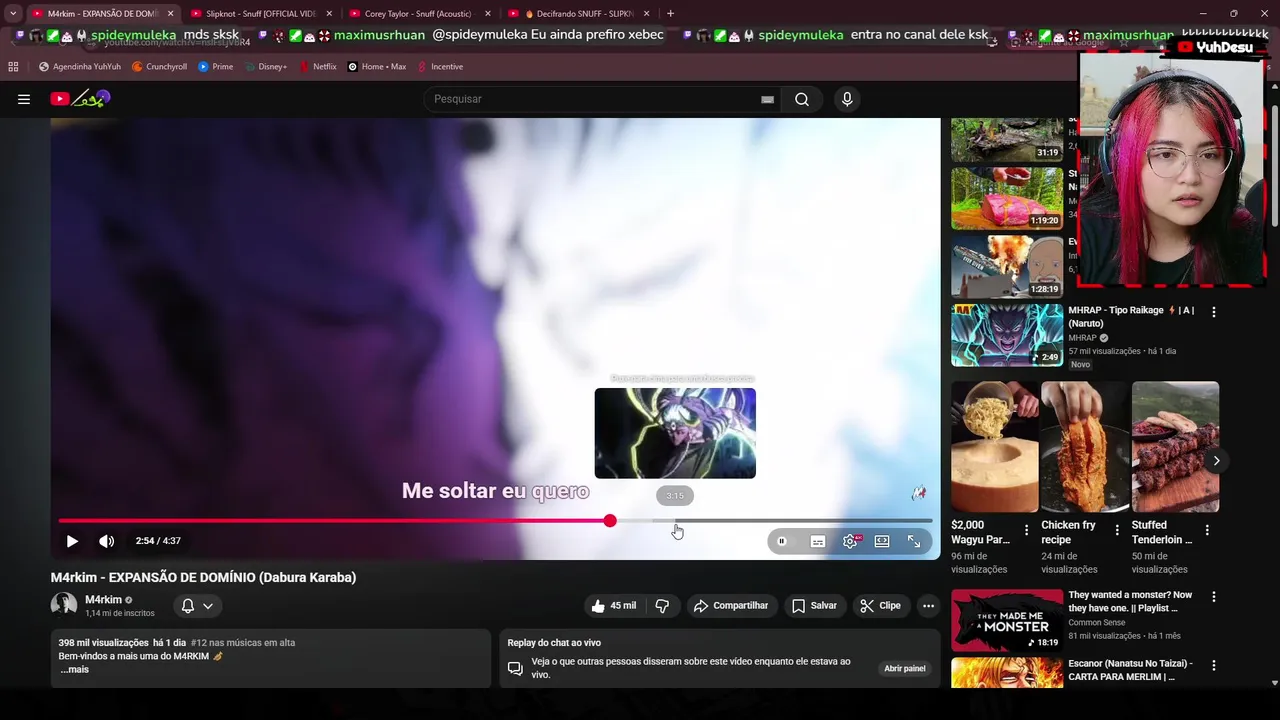This screenshot has height=720, width=1280.
Task: Switch to theater mode
Action: point(882,541)
